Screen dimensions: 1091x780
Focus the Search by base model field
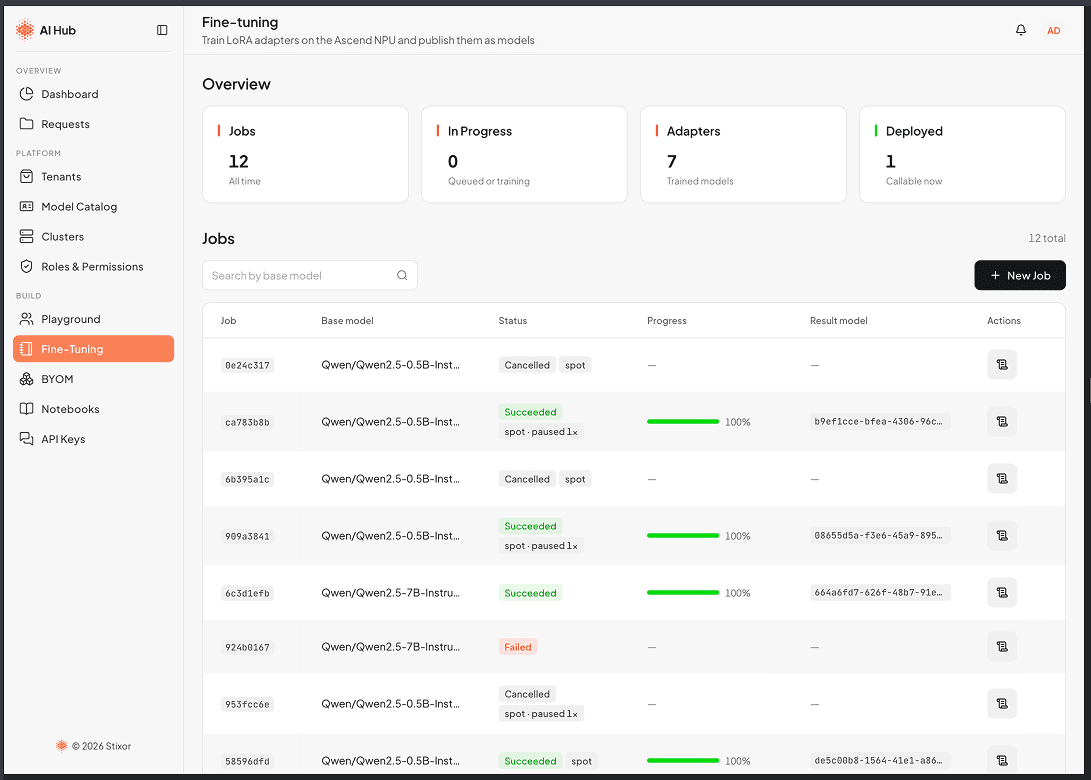click(310, 276)
